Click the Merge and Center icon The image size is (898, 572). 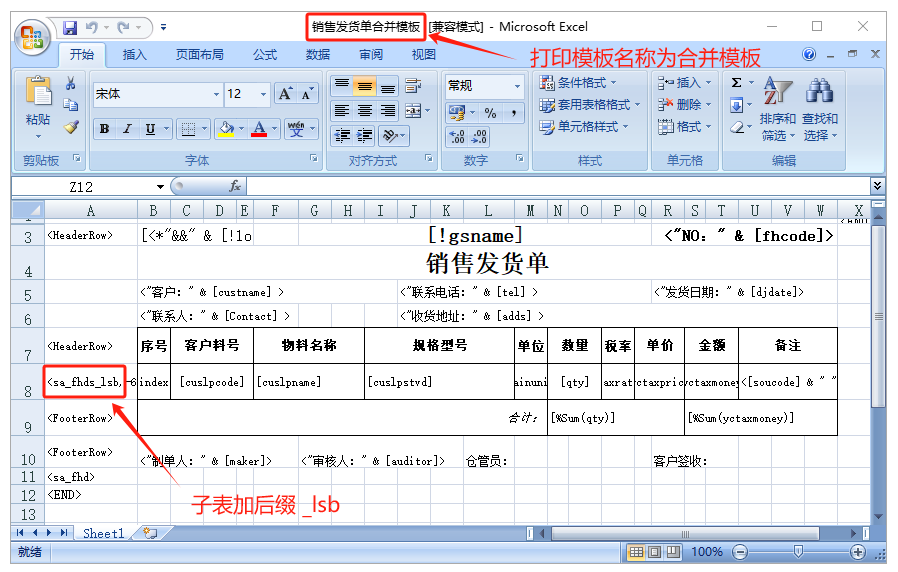pyautogui.click(x=412, y=111)
